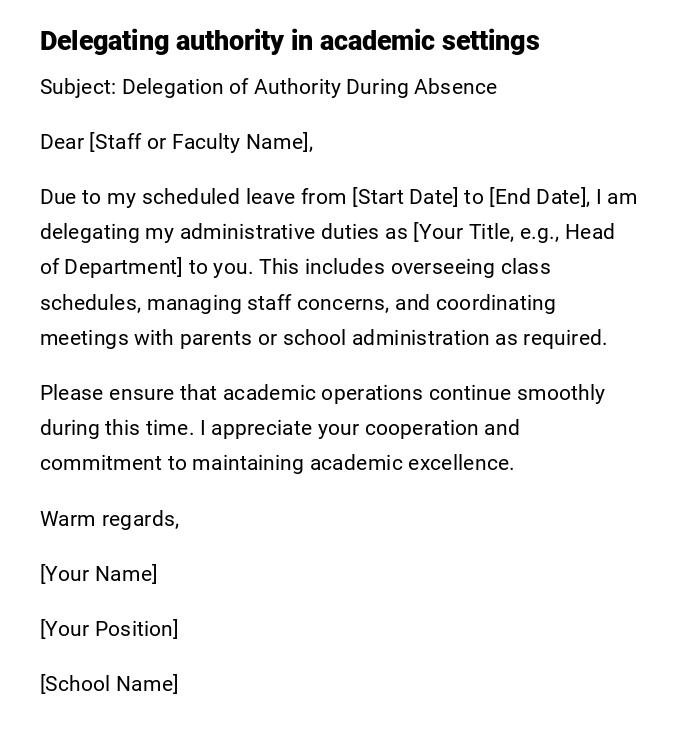Click the "[Your Position]" placeholder

point(109,629)
